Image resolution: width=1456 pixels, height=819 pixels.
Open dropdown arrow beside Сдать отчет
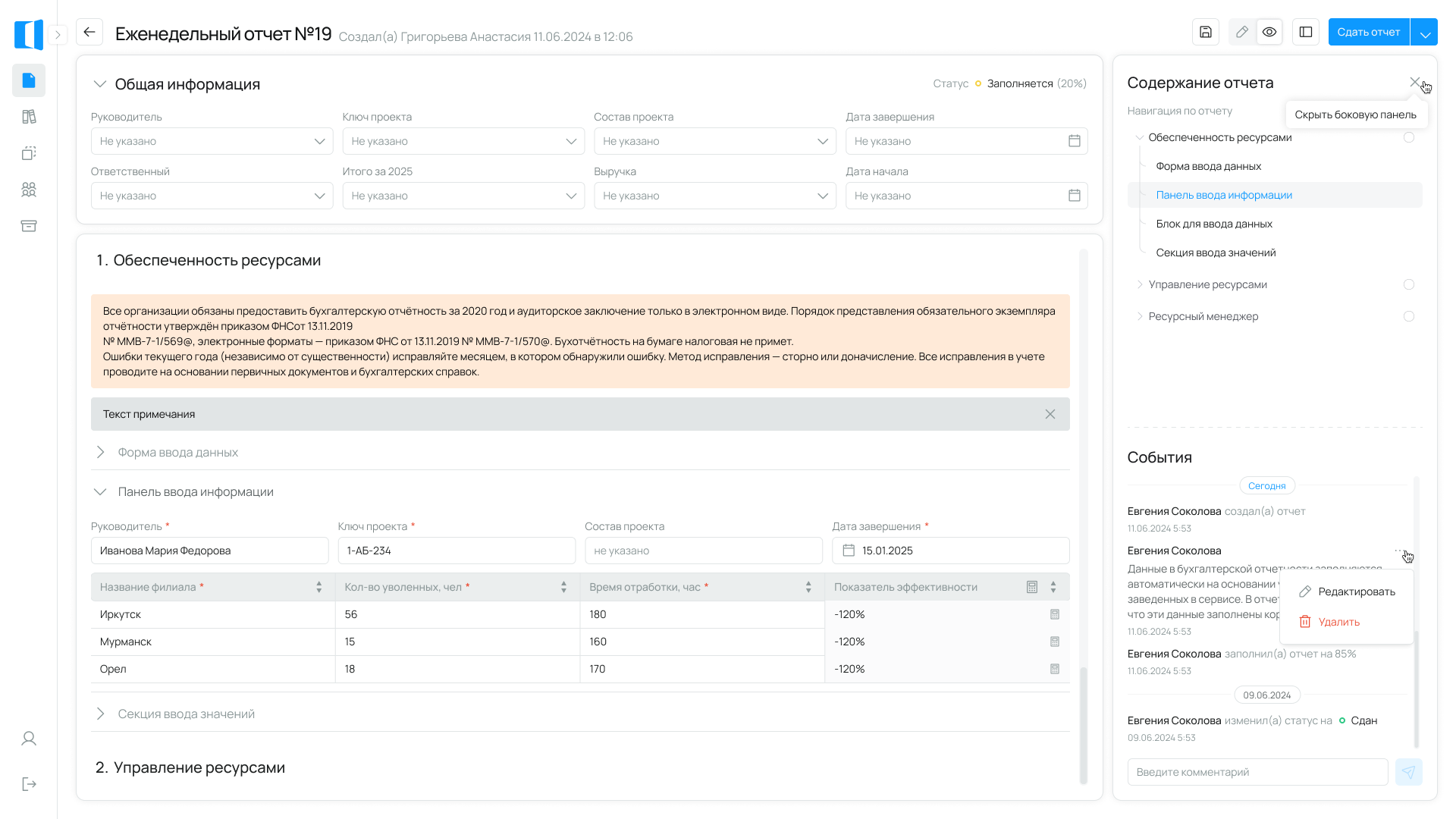[1425, 33]
